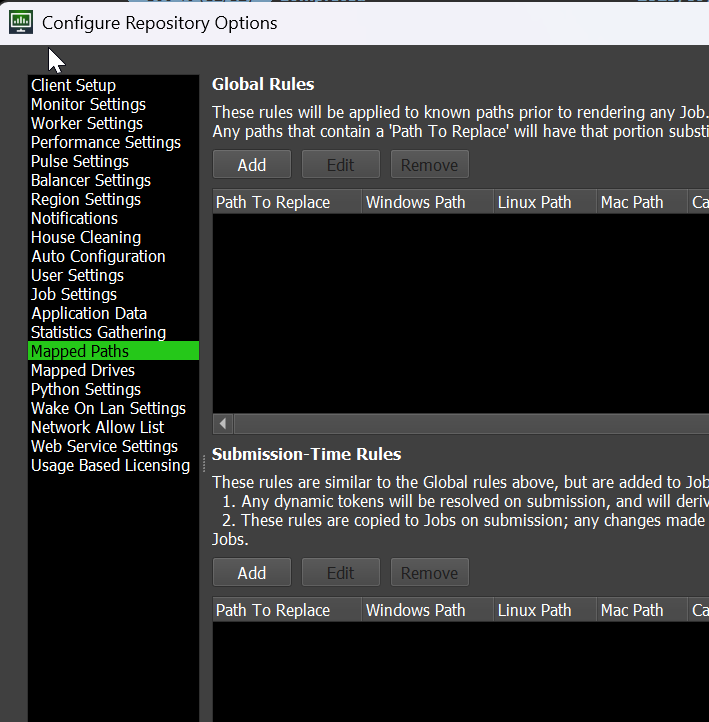Select Monitor Settings in sidebar

point(88,105)
